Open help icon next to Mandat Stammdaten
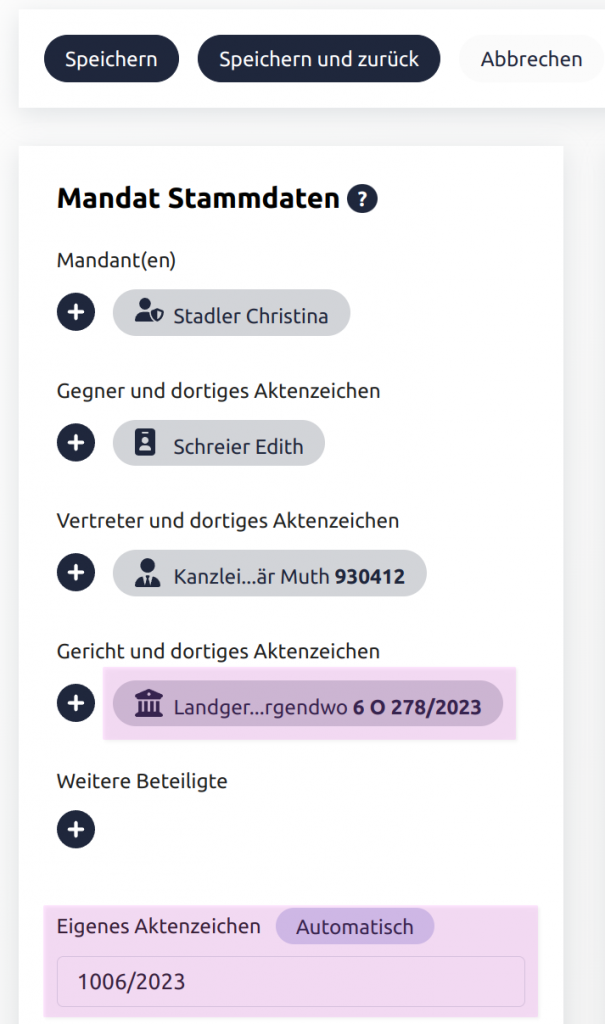This screenshot has height=1024, width=605. [362, 199]
